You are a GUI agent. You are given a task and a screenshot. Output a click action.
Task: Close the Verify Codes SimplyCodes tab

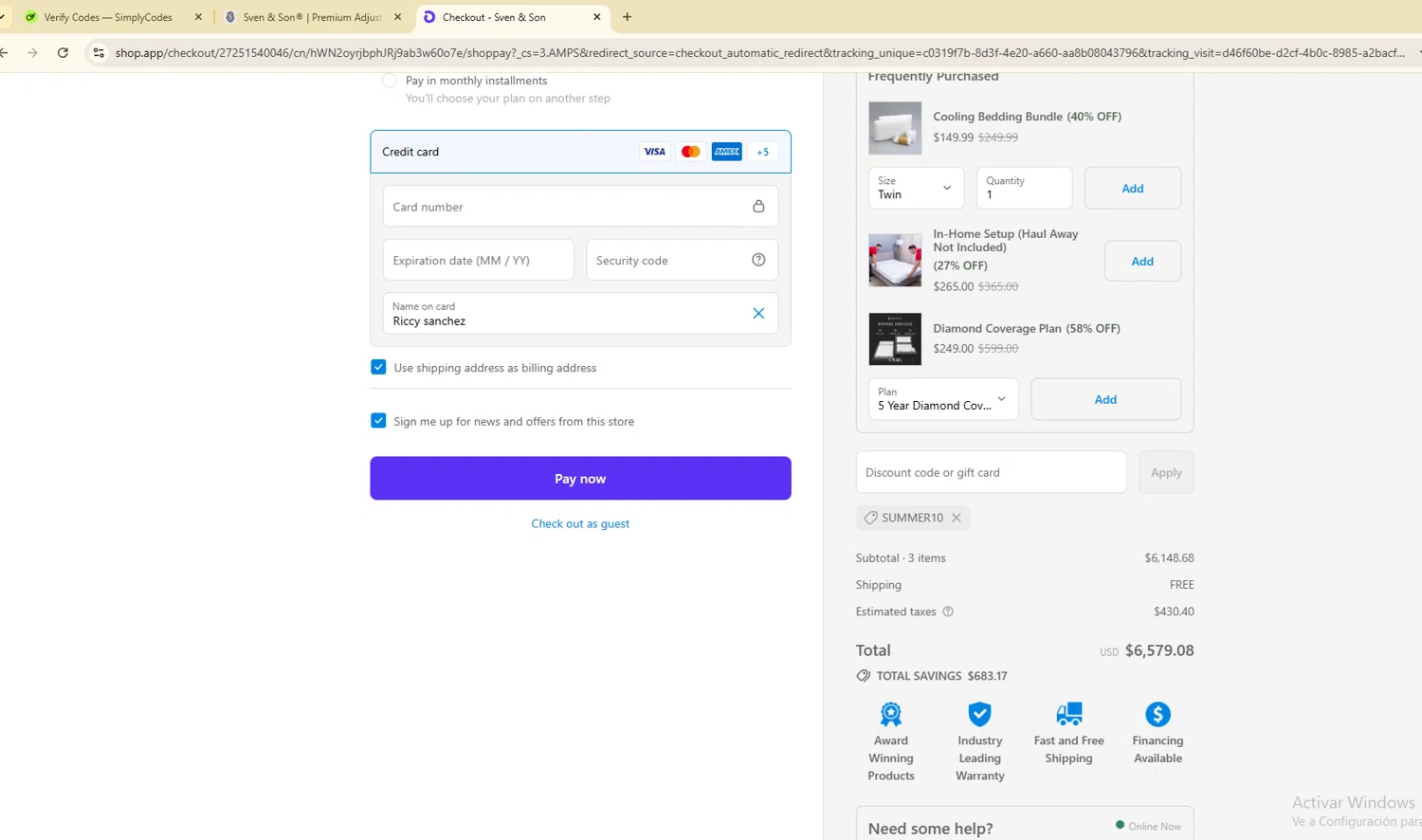point(198,17)
